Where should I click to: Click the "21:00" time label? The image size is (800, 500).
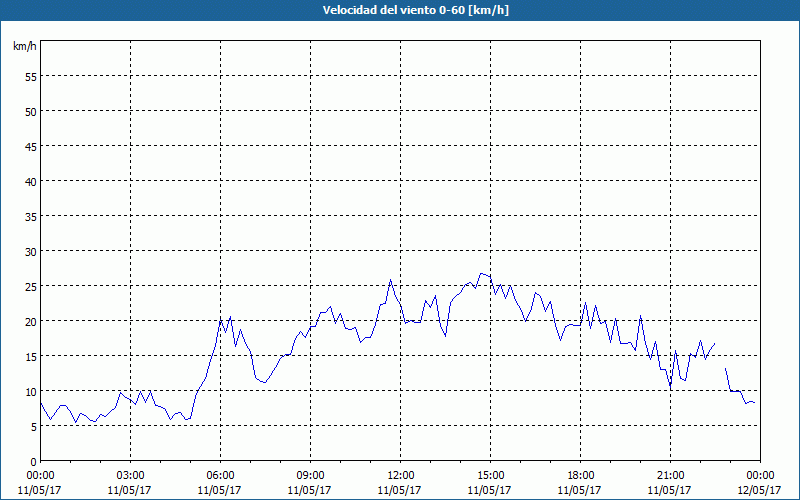(x=670, y=476)
